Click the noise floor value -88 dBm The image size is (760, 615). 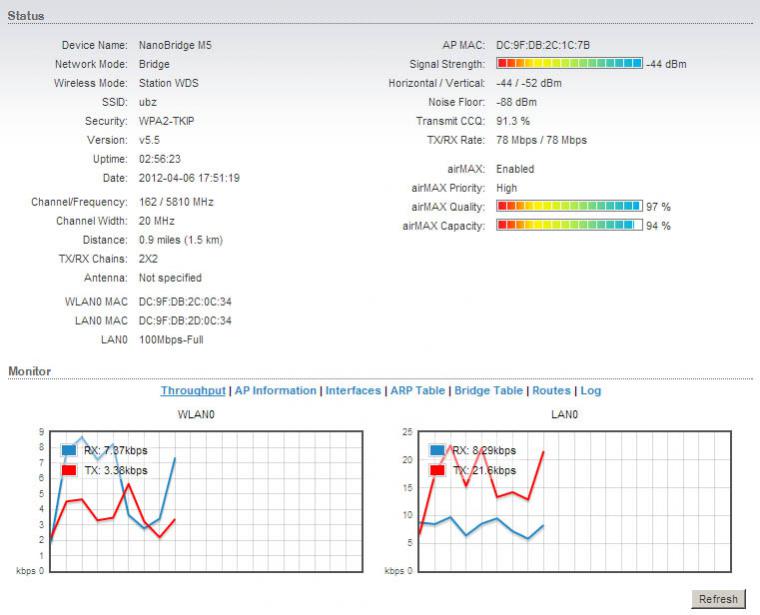tap(516, 102)
